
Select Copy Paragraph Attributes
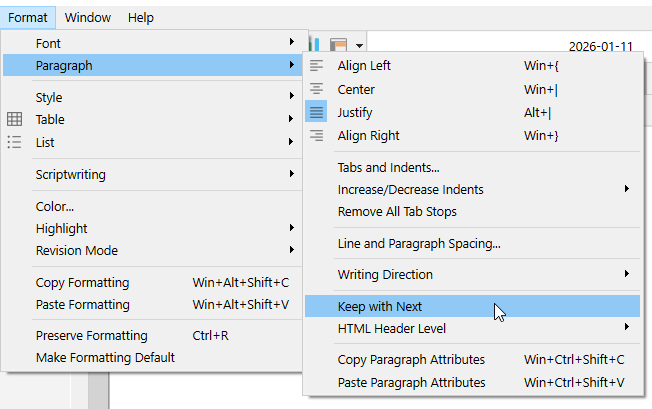tap(411, 359)
